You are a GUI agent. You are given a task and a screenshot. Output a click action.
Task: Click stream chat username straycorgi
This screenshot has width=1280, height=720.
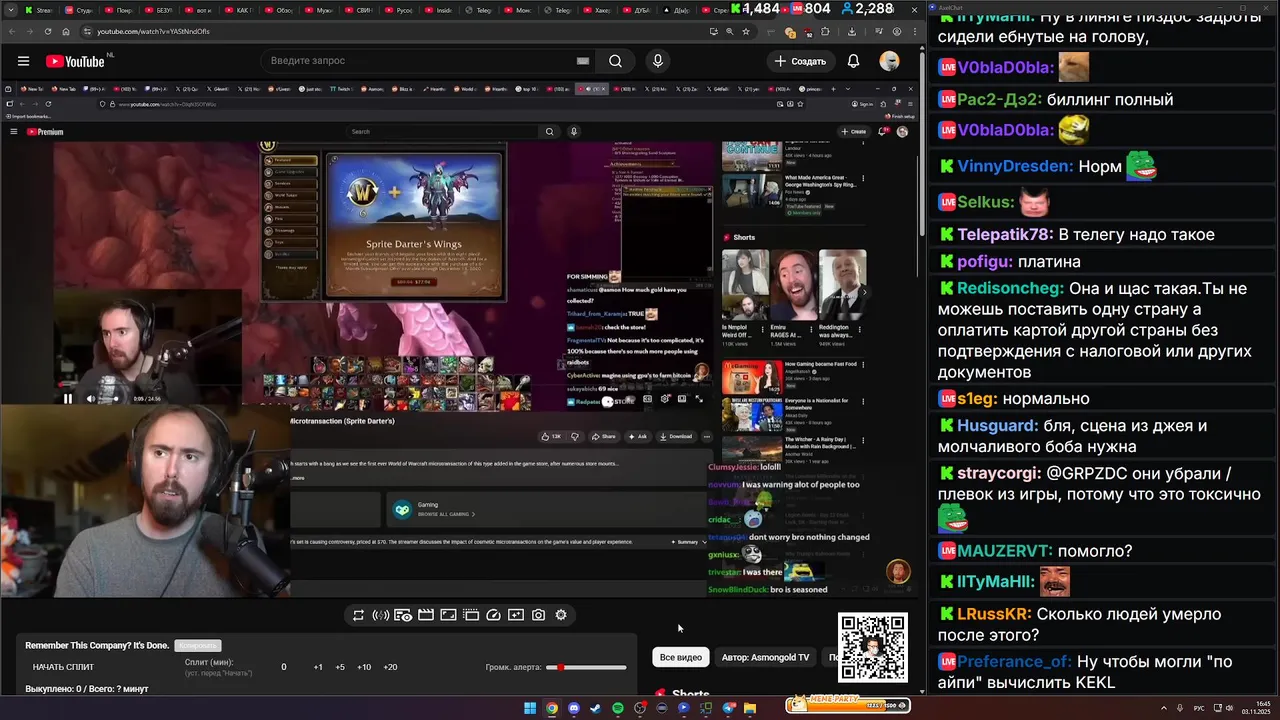pos(999,473)
